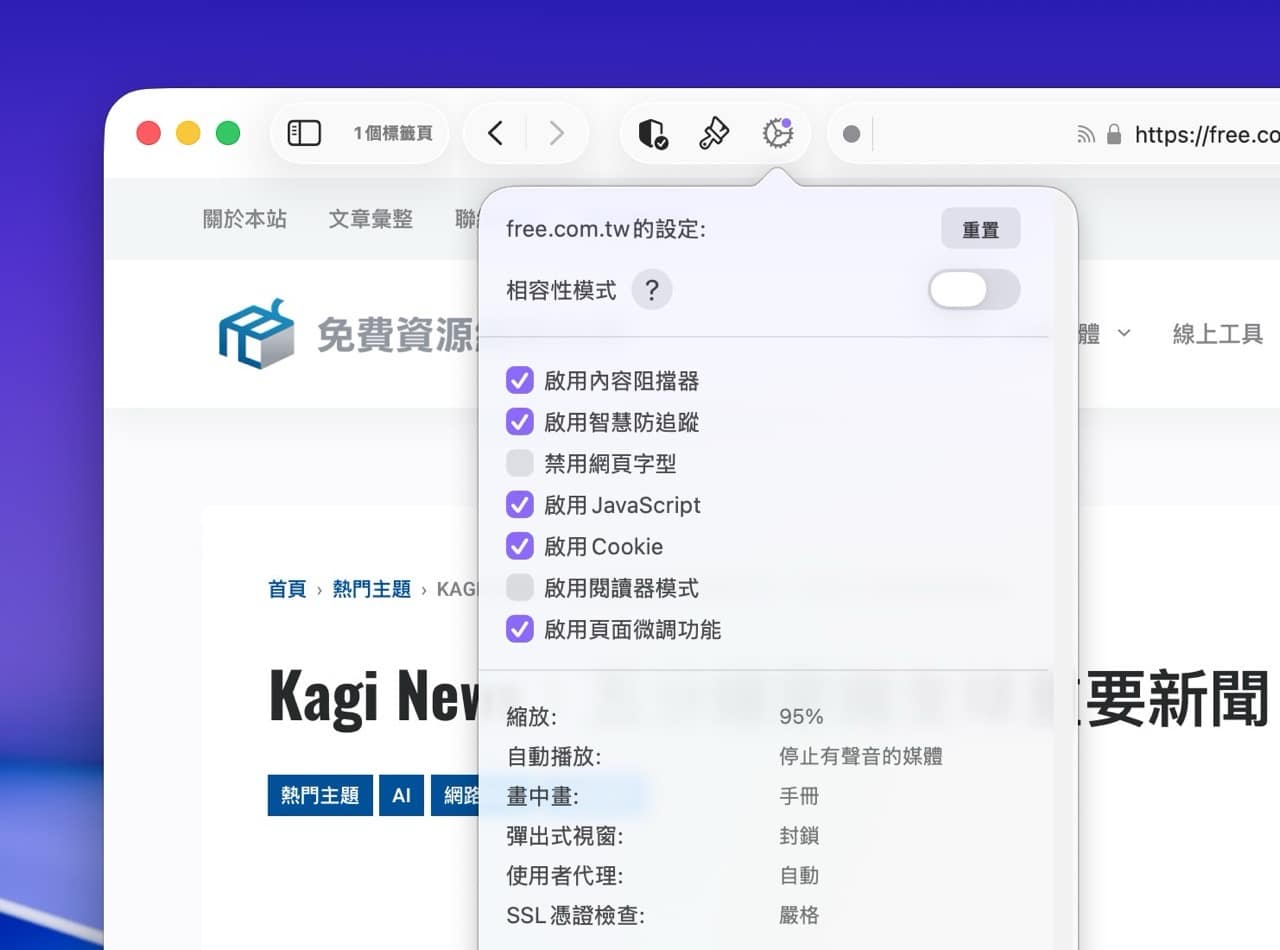Enable the 相容性模式 switch
Screen dimensions: 1280x950
coord(973,290)
